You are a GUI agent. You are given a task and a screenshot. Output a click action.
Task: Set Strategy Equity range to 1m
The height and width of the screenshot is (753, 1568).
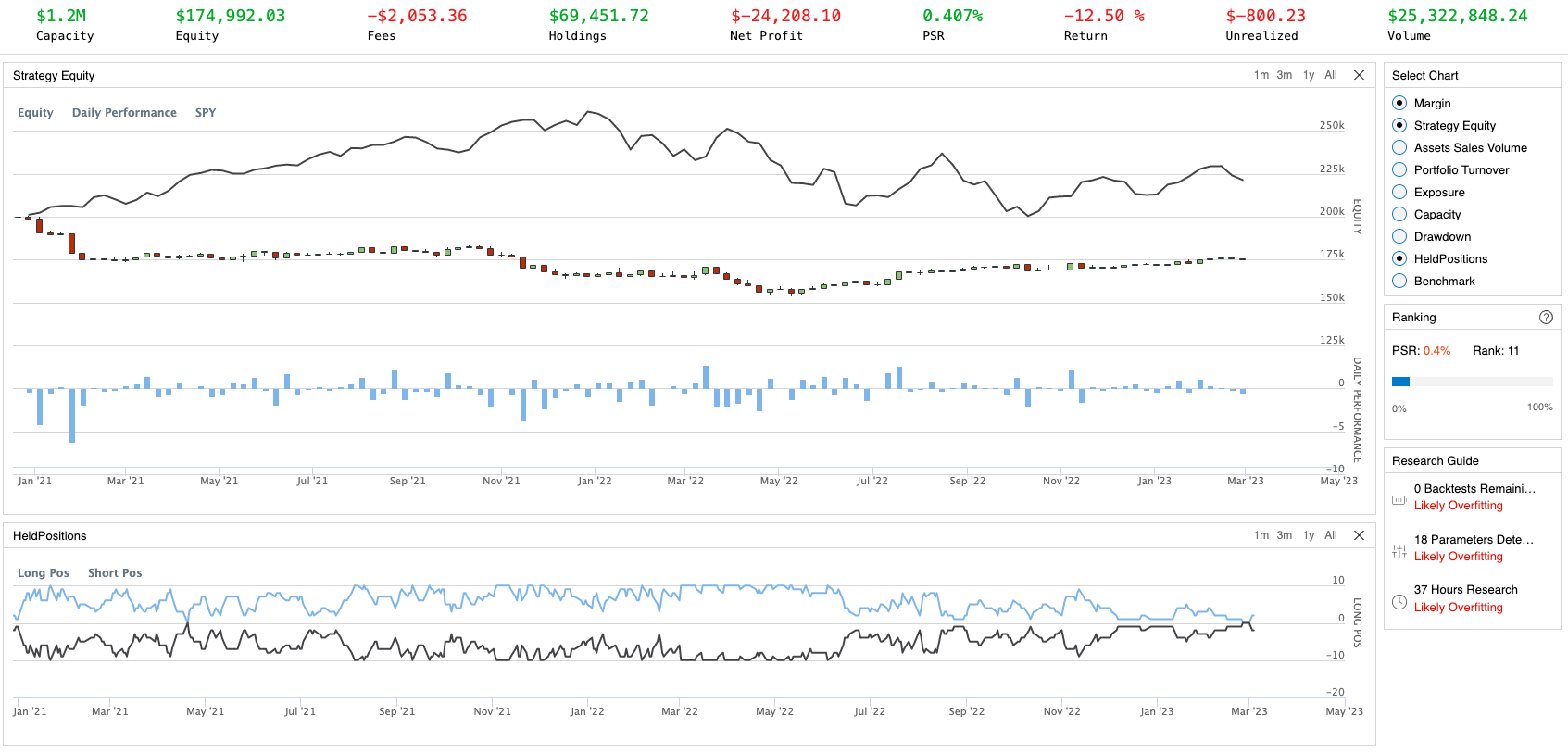1261,75
